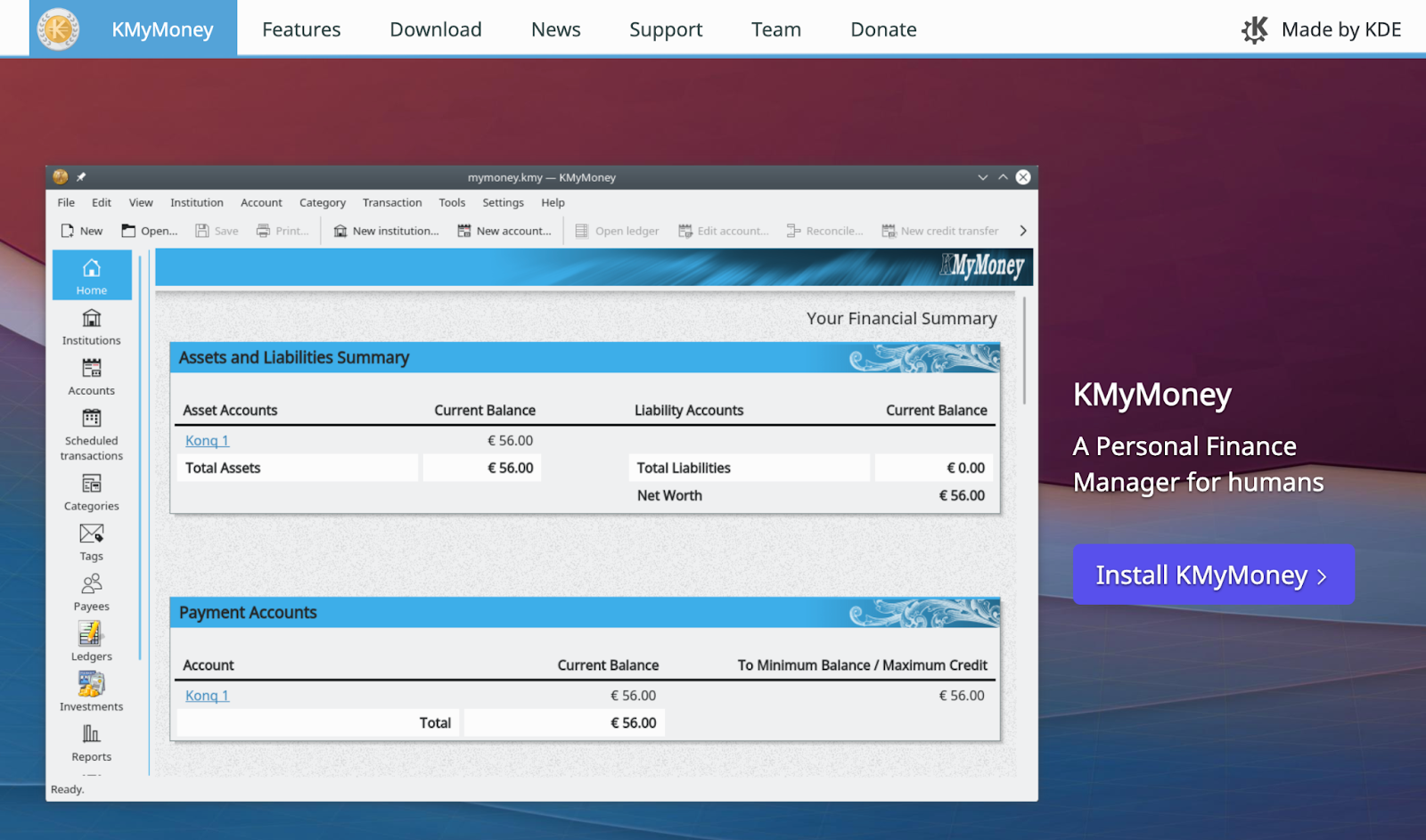Screen dimensions: 1426x840
Task: Click the Total Liabilities € 0.00 value
Action: coord(965,468)
